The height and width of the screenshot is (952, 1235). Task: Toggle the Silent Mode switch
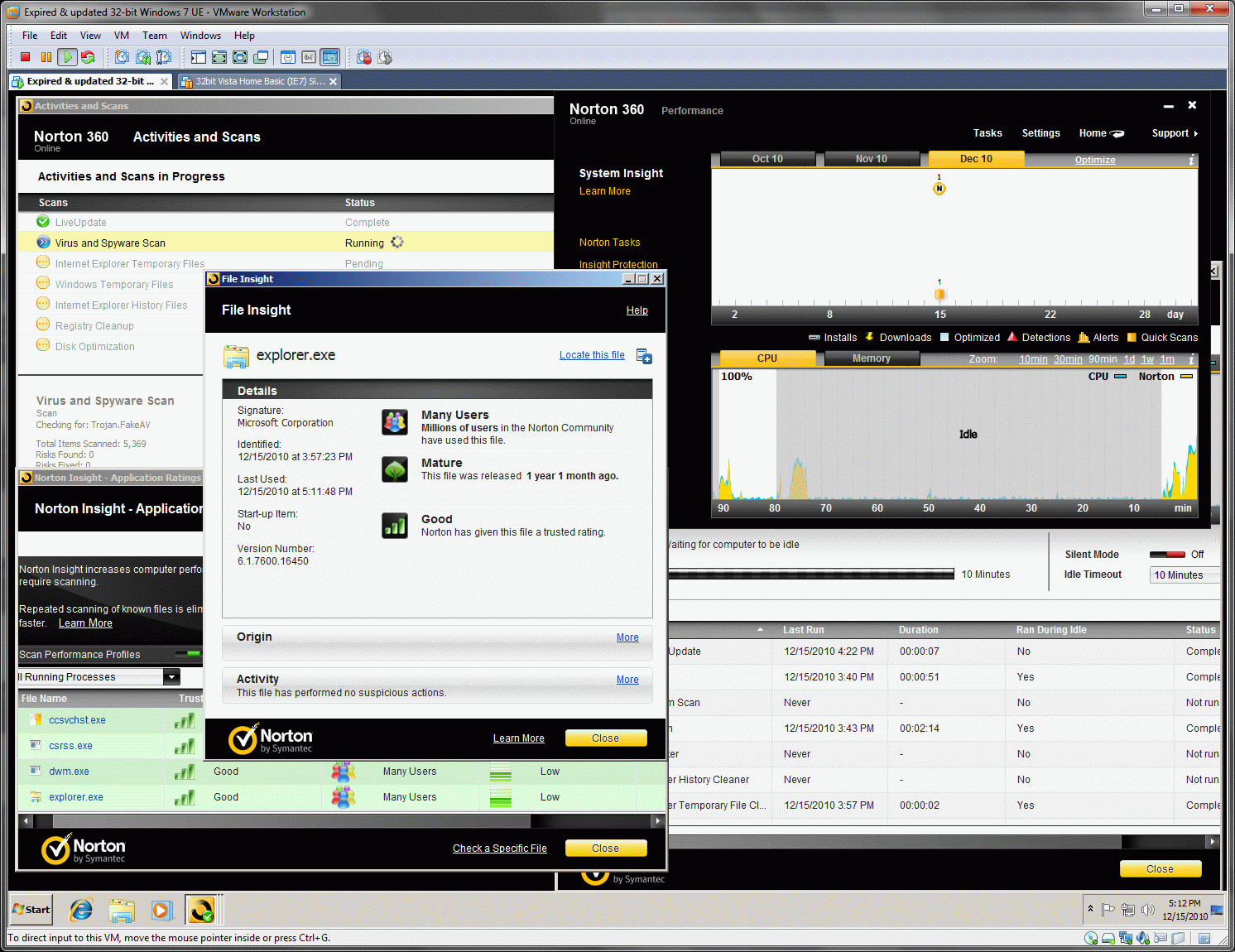[x=1167, y=555]
